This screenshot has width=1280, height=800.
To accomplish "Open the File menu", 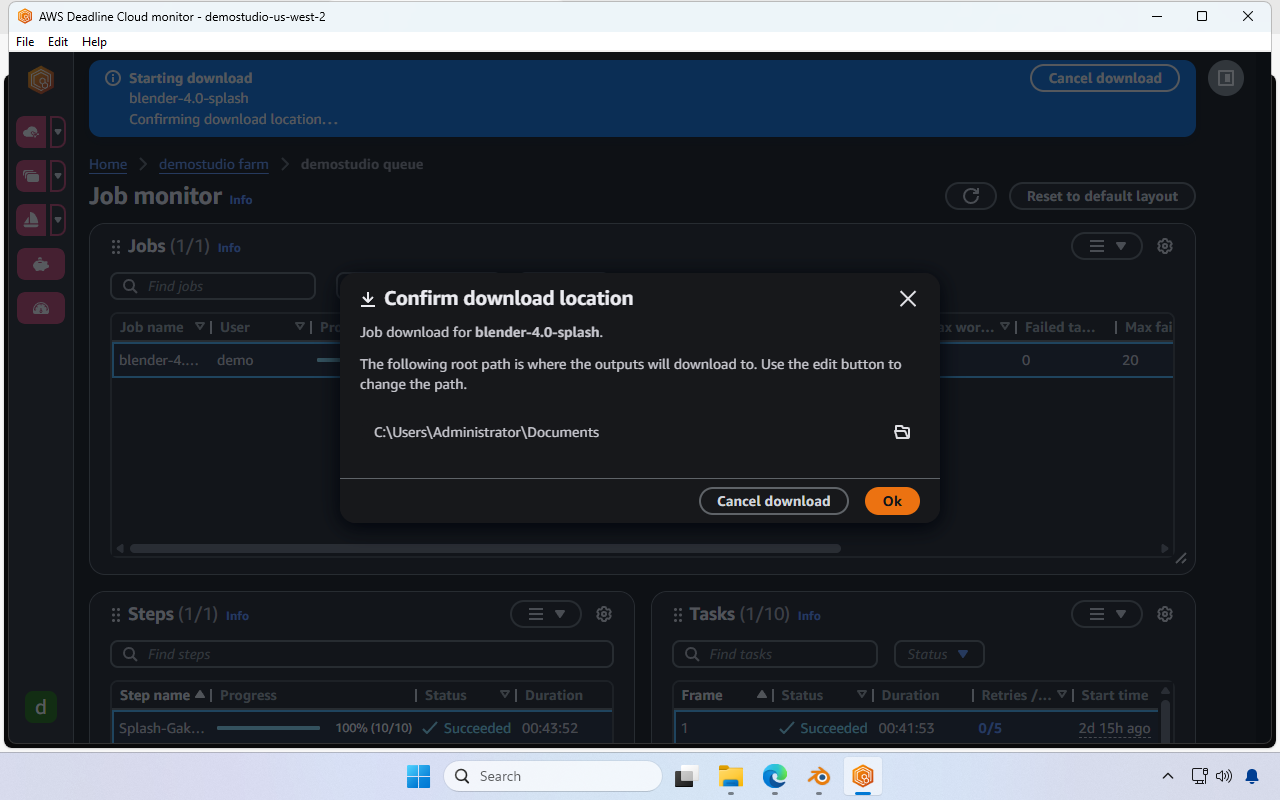I will [24, 42].
